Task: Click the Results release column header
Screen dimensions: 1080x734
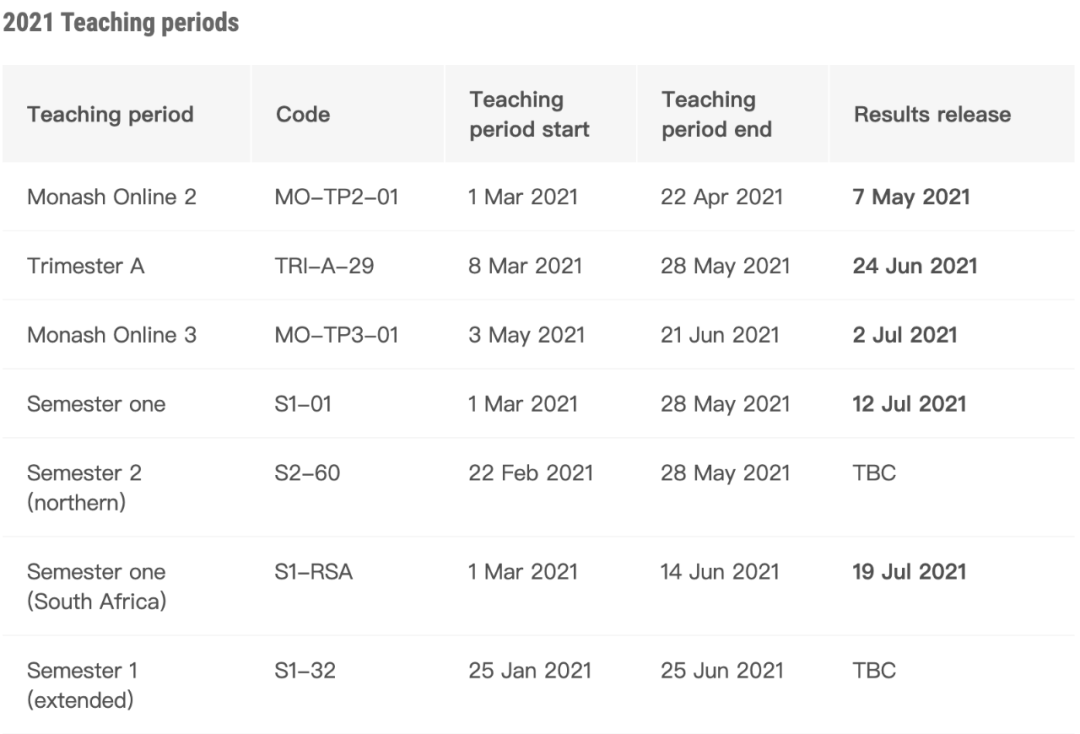Action: tap(933, 114)
